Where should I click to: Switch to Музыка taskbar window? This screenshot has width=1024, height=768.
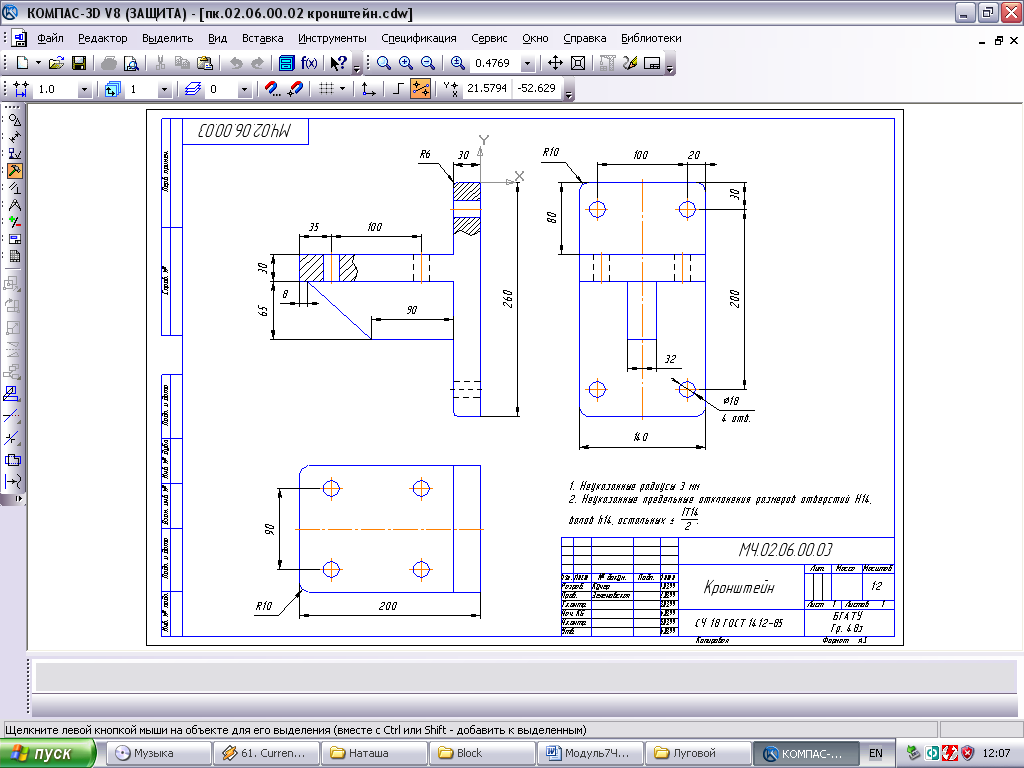point(159,753)
